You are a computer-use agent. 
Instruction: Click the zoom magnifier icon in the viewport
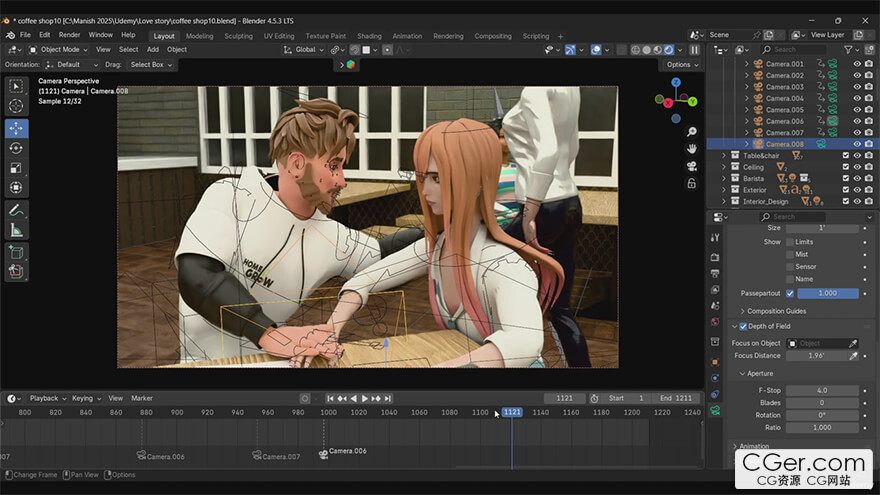[x=691, y=131]
